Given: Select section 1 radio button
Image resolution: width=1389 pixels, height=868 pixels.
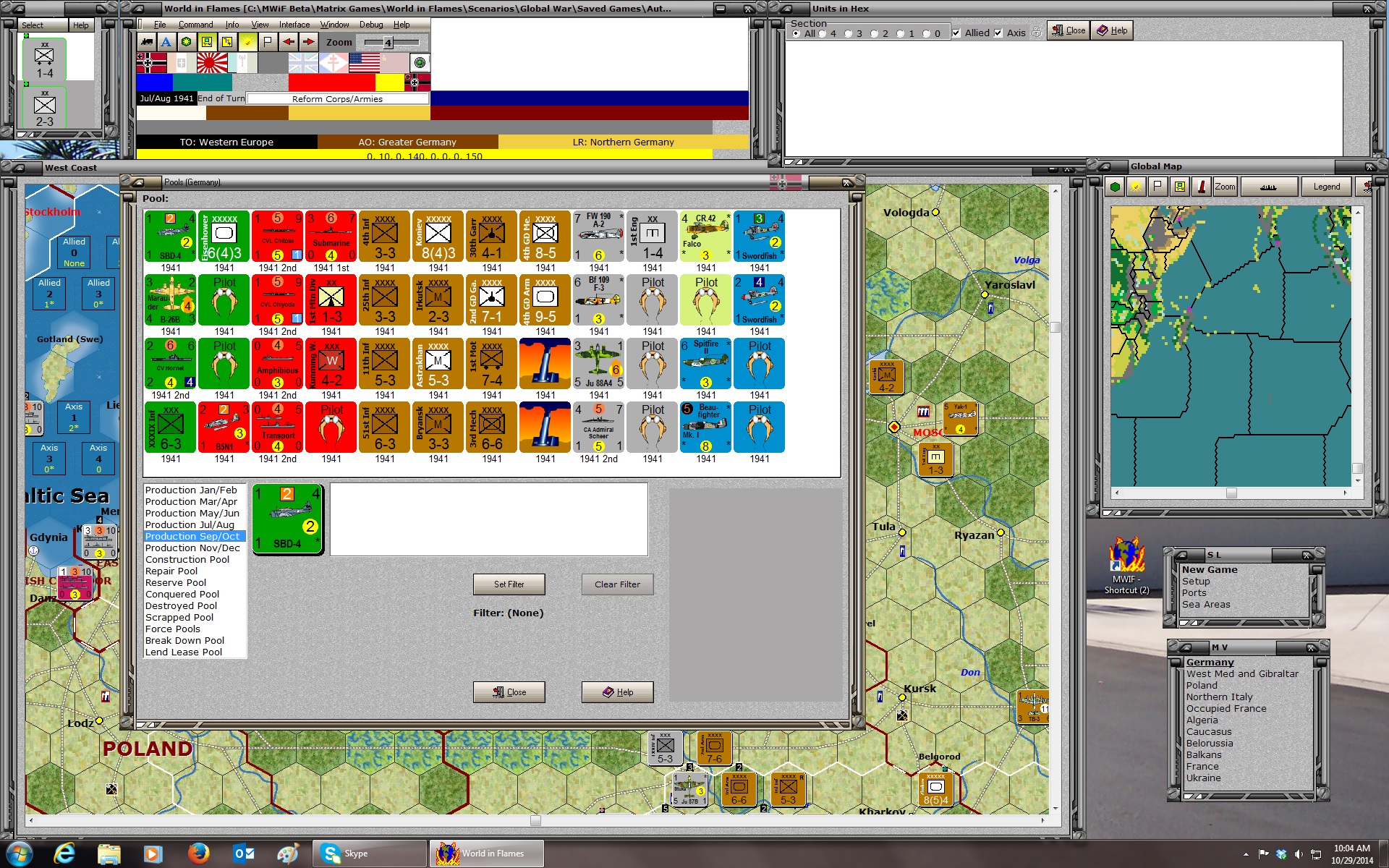Looking at the screenshot, I should (901, 34).
